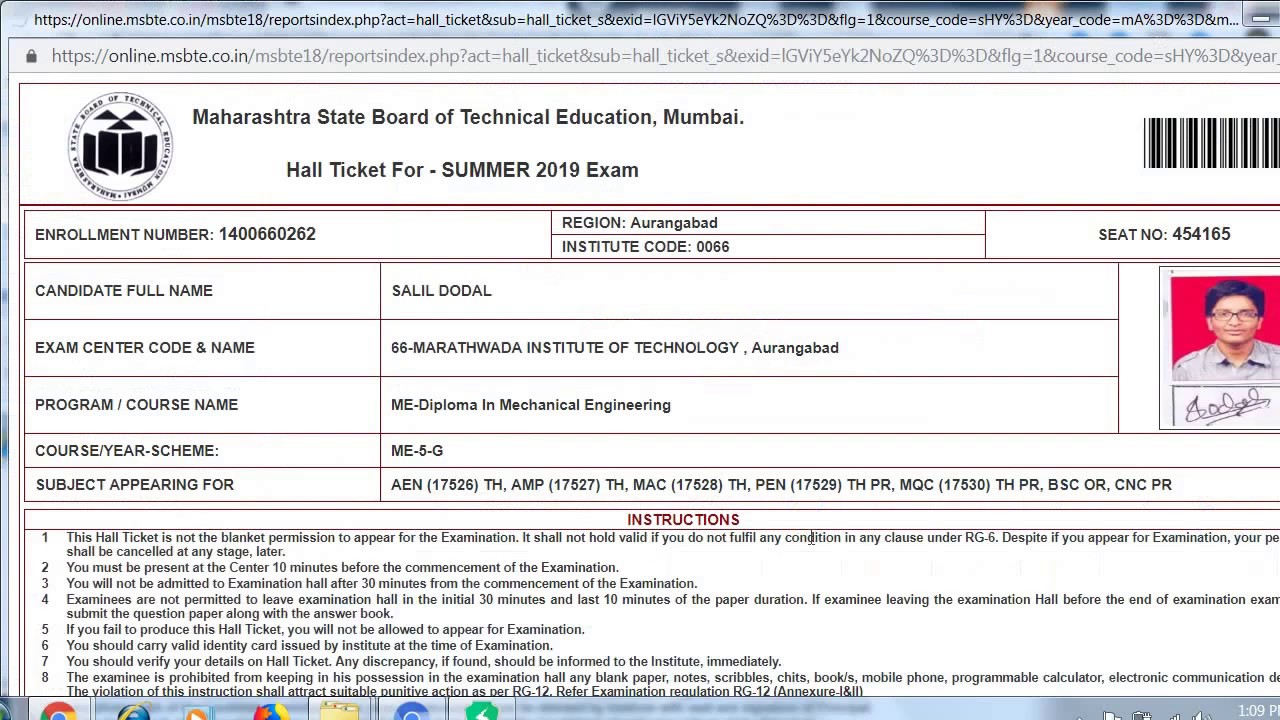1280x720 pixels.
Task: Open Firefox from the taskbar
Action: pos(270,711)
